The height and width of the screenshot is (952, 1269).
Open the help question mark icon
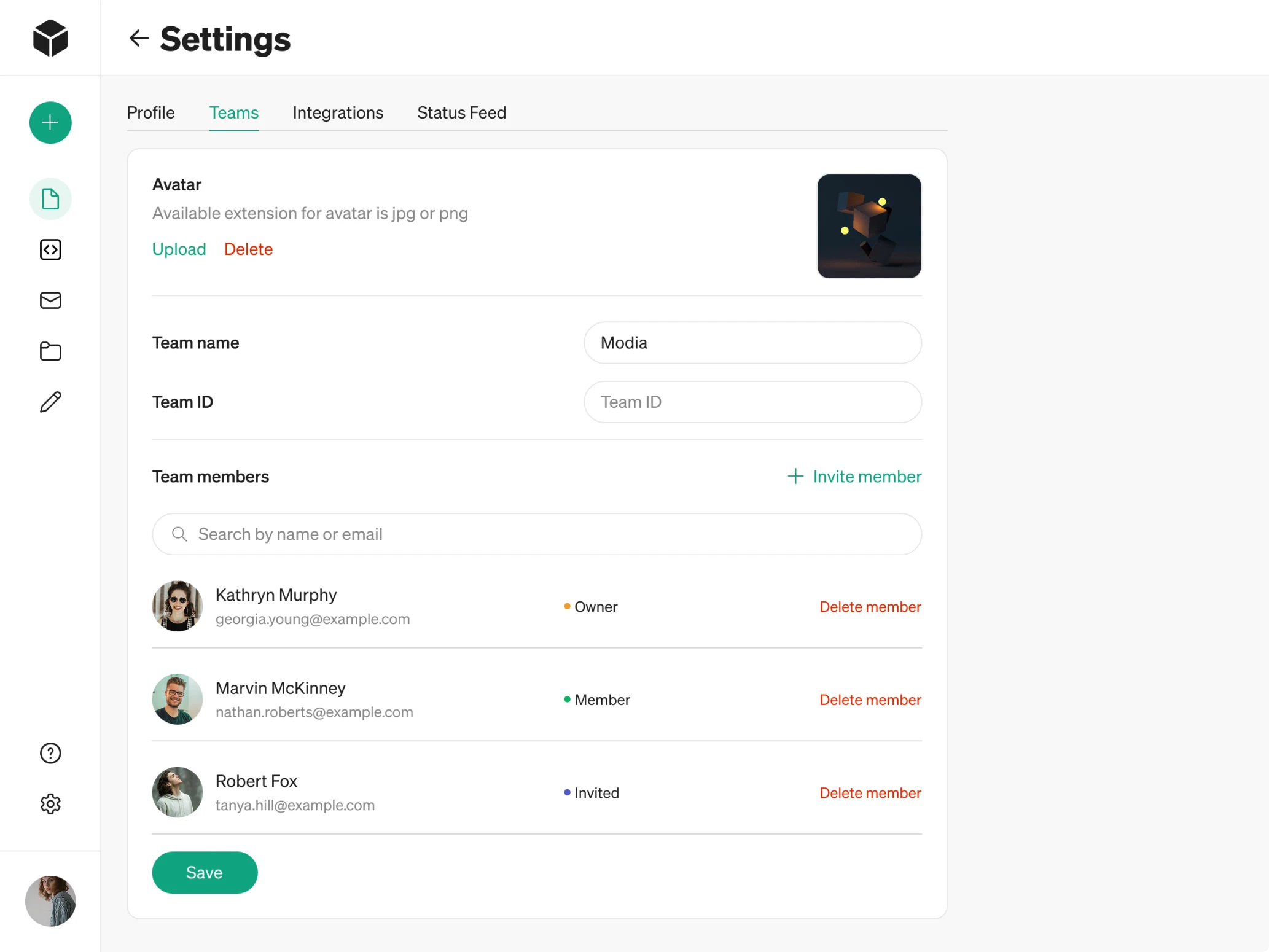[x=50, y=753]
